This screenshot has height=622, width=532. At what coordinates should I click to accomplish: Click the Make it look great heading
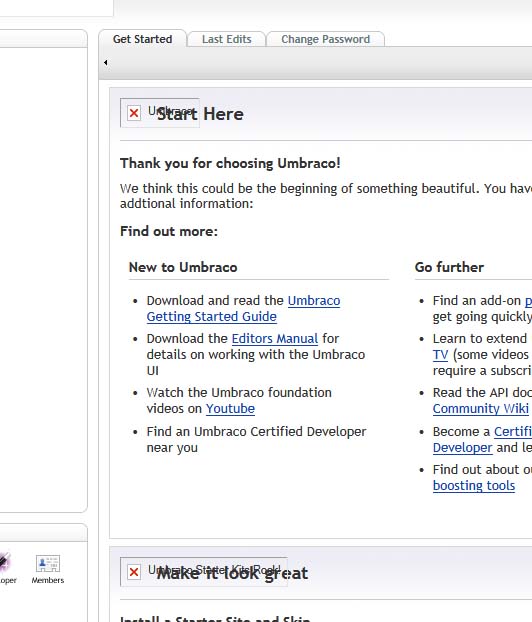[x=232, y=573]
